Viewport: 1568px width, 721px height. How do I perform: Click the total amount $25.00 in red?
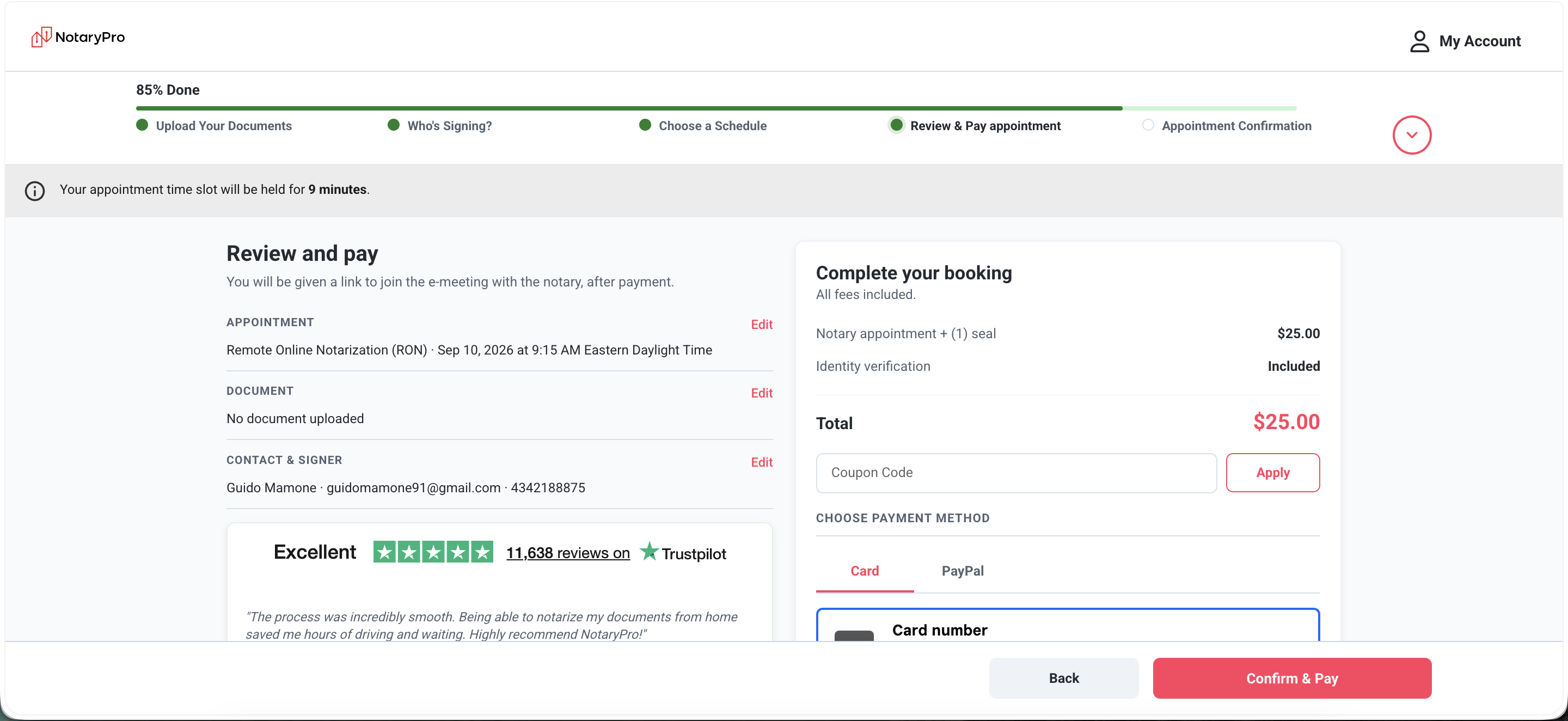[1286, 422]
